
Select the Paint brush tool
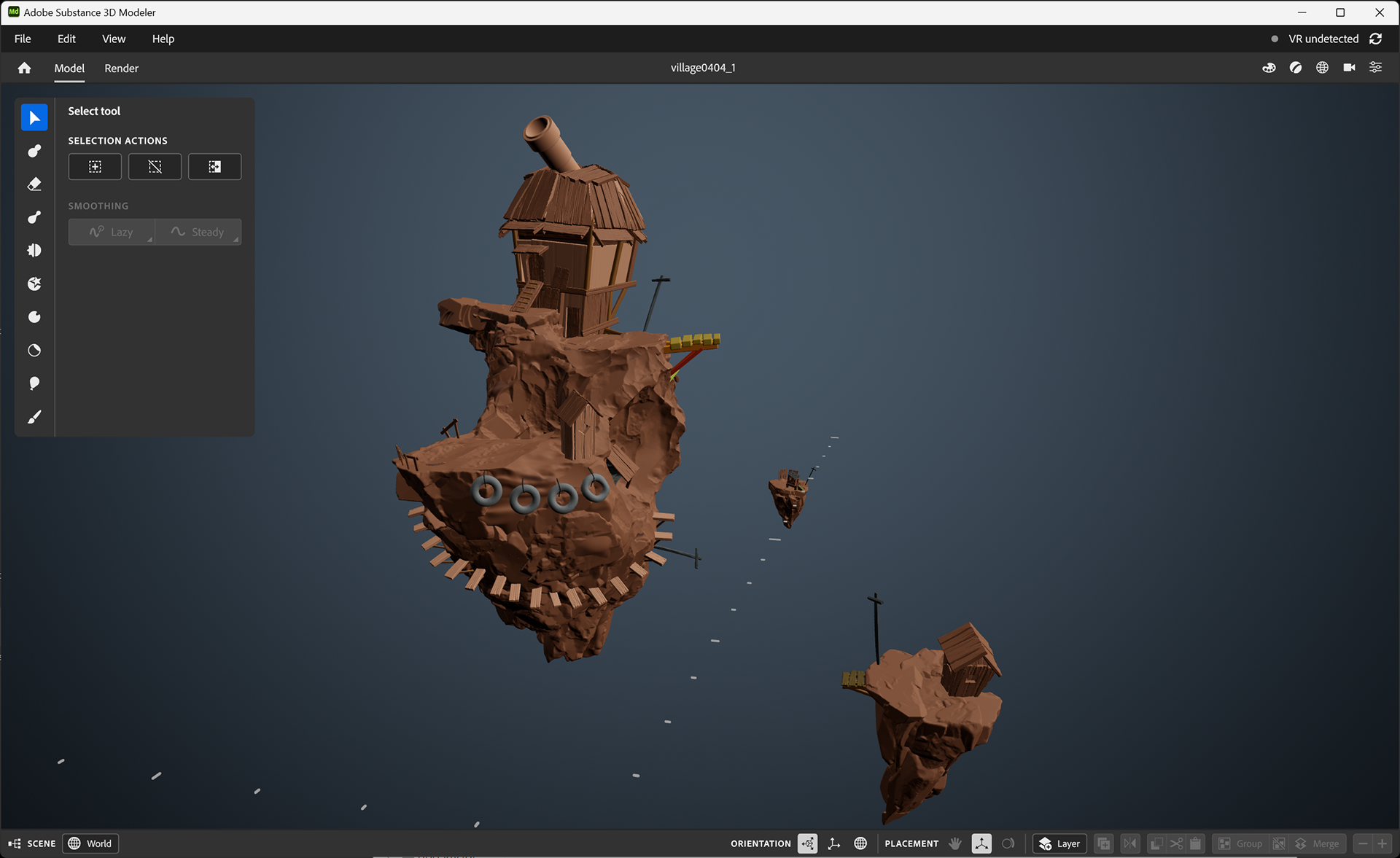click(x=34, y=417)
